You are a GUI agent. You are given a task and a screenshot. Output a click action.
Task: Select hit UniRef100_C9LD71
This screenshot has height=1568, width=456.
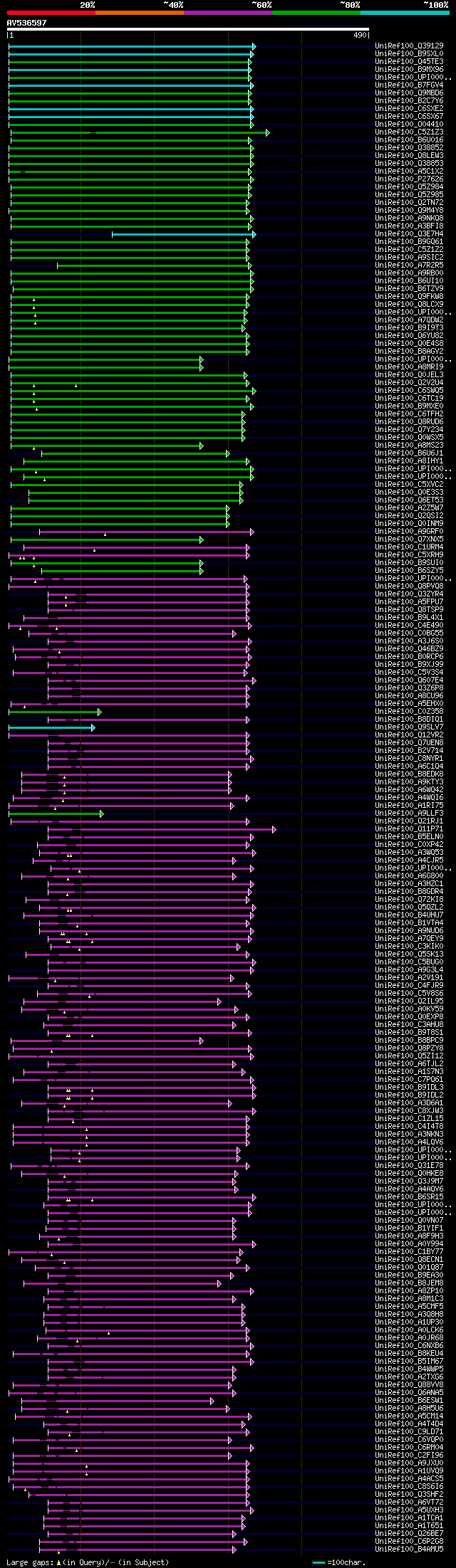(410, 1432)
